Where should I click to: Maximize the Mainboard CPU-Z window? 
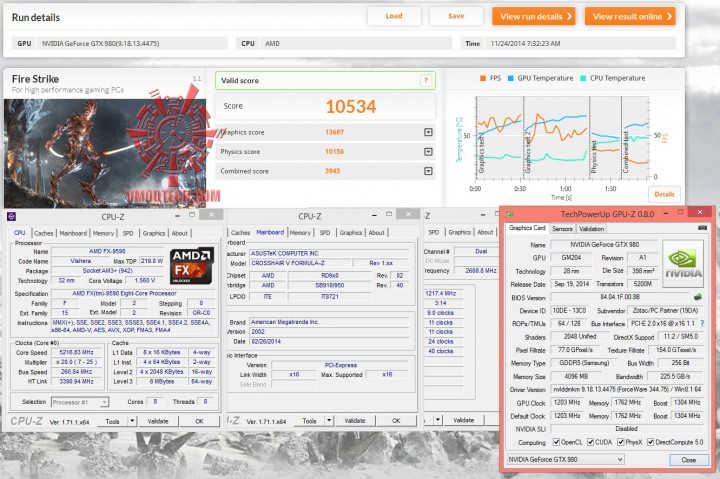[389, 214]
